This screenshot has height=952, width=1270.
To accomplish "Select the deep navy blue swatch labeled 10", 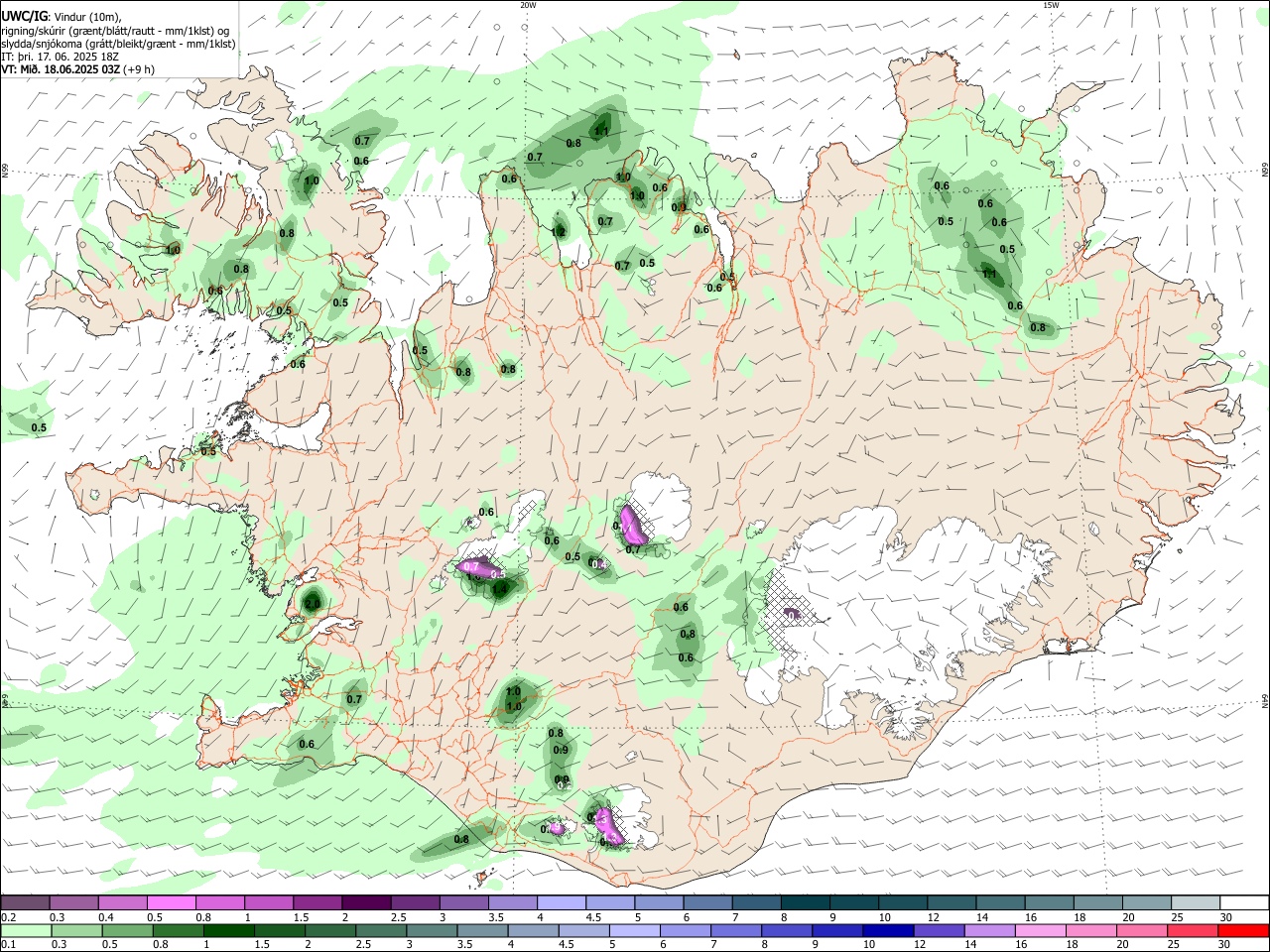I will [889, 931].
